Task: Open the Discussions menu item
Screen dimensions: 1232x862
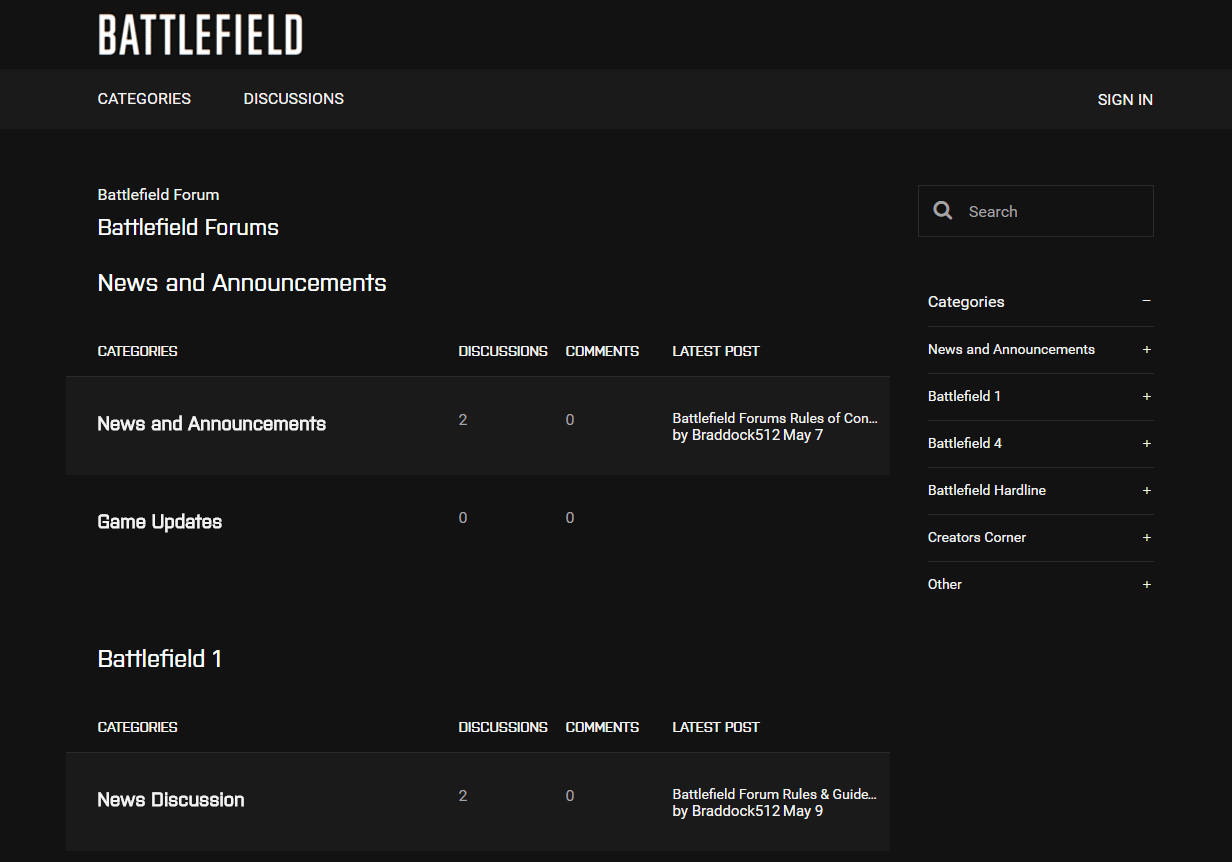Action: (x=293, y=99)
